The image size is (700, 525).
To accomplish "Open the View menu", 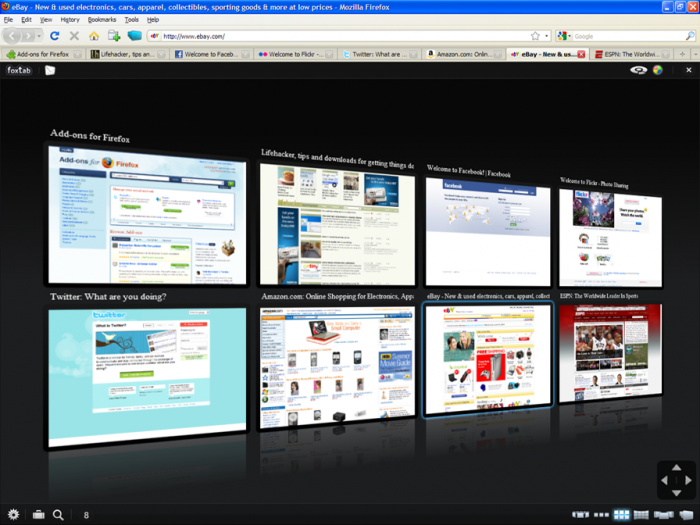I will (46, 20).
